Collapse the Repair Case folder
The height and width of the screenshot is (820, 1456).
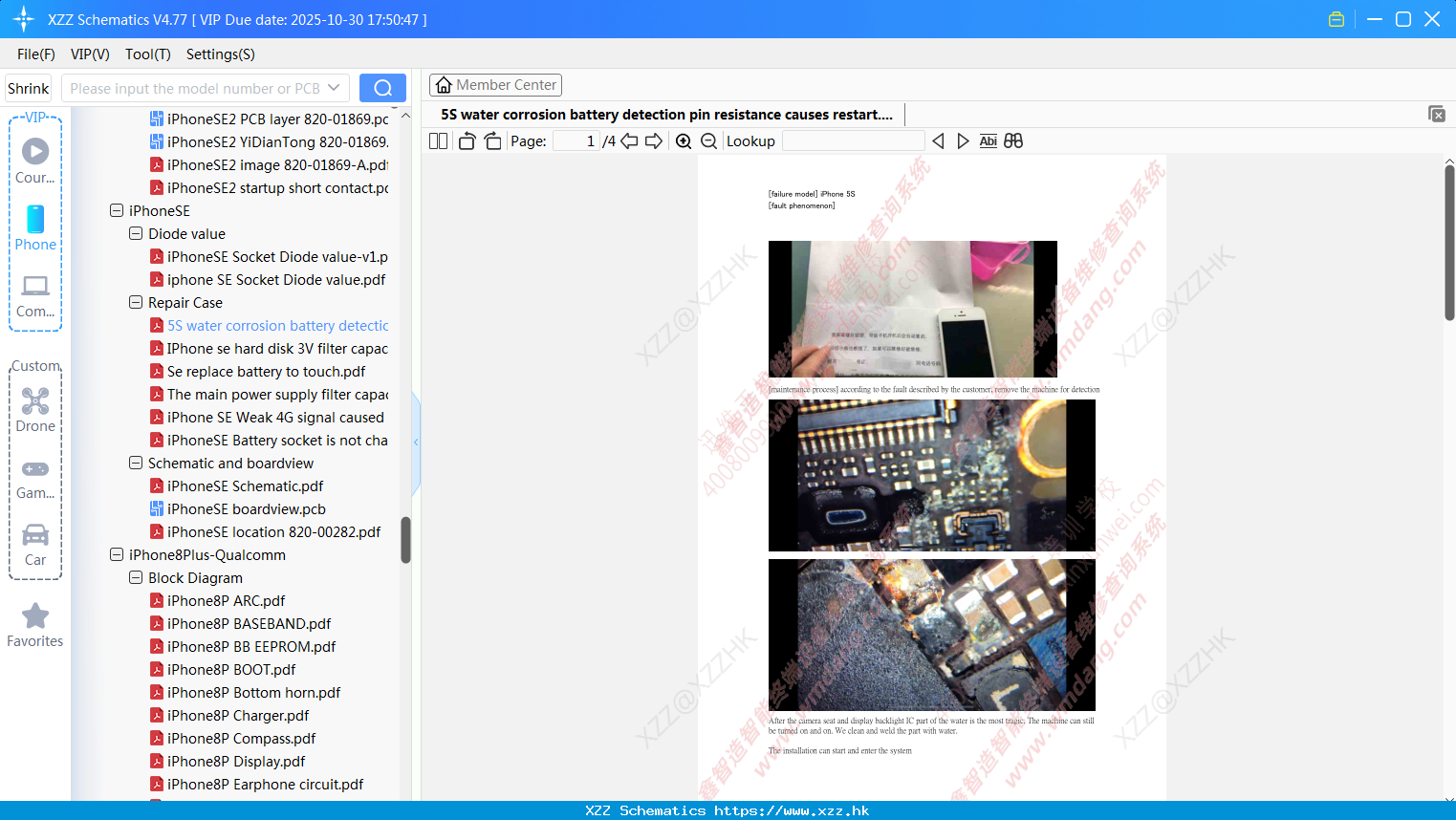[136, 302]
